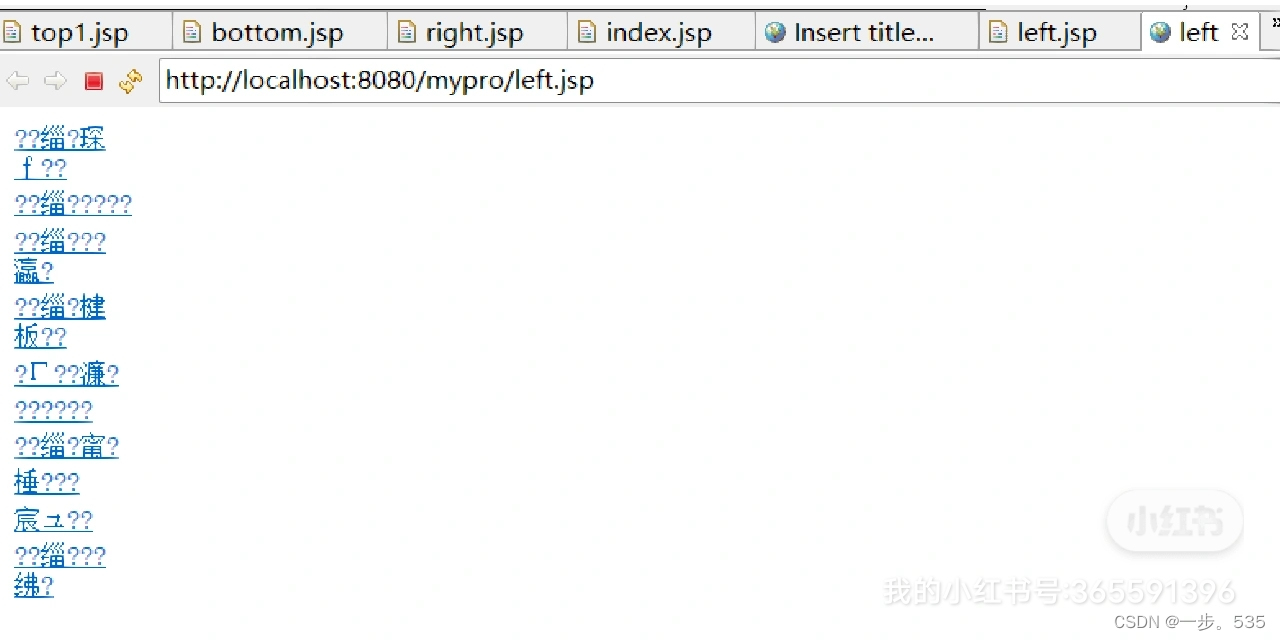Click the browser forward arrow icon
The image size is (1280, 640).
55,81
